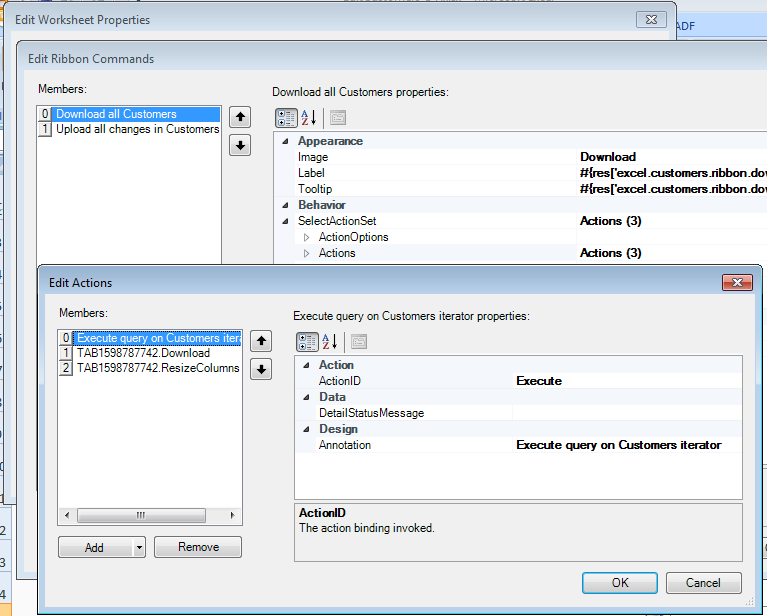Select Download all Customers member
The image size is (767, 616).
136,114
